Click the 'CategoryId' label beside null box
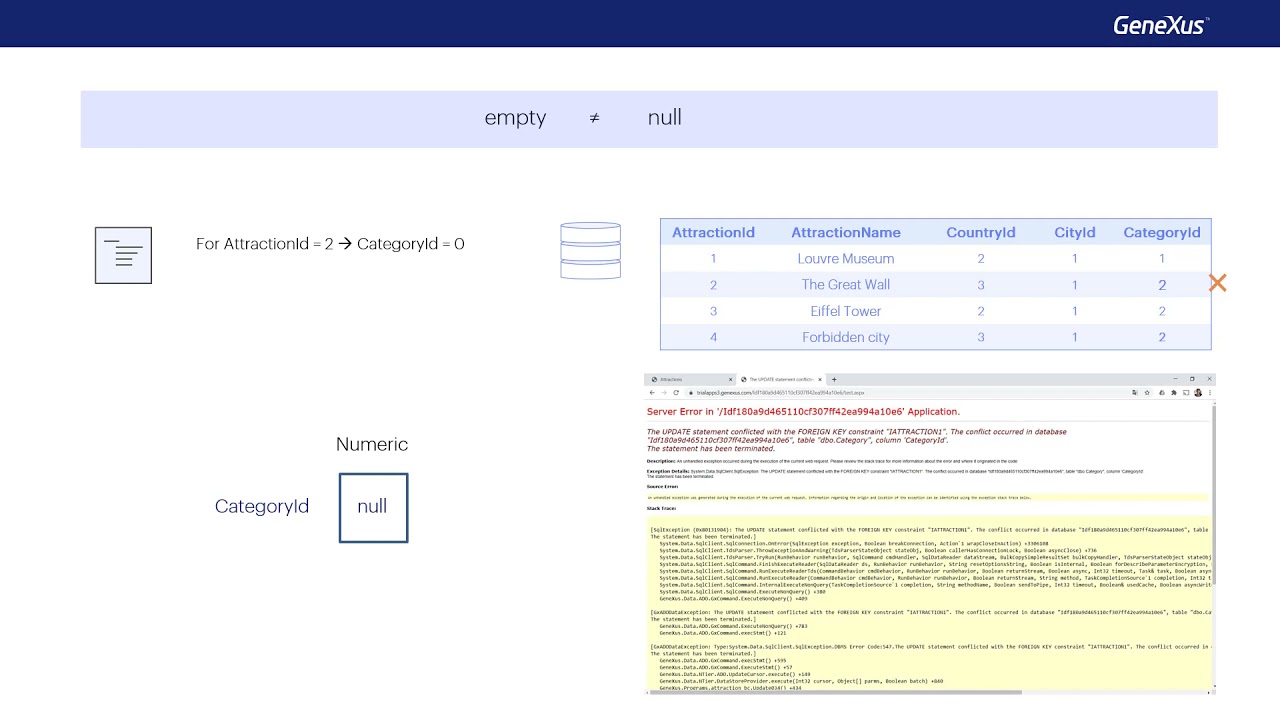 (262, 506)
